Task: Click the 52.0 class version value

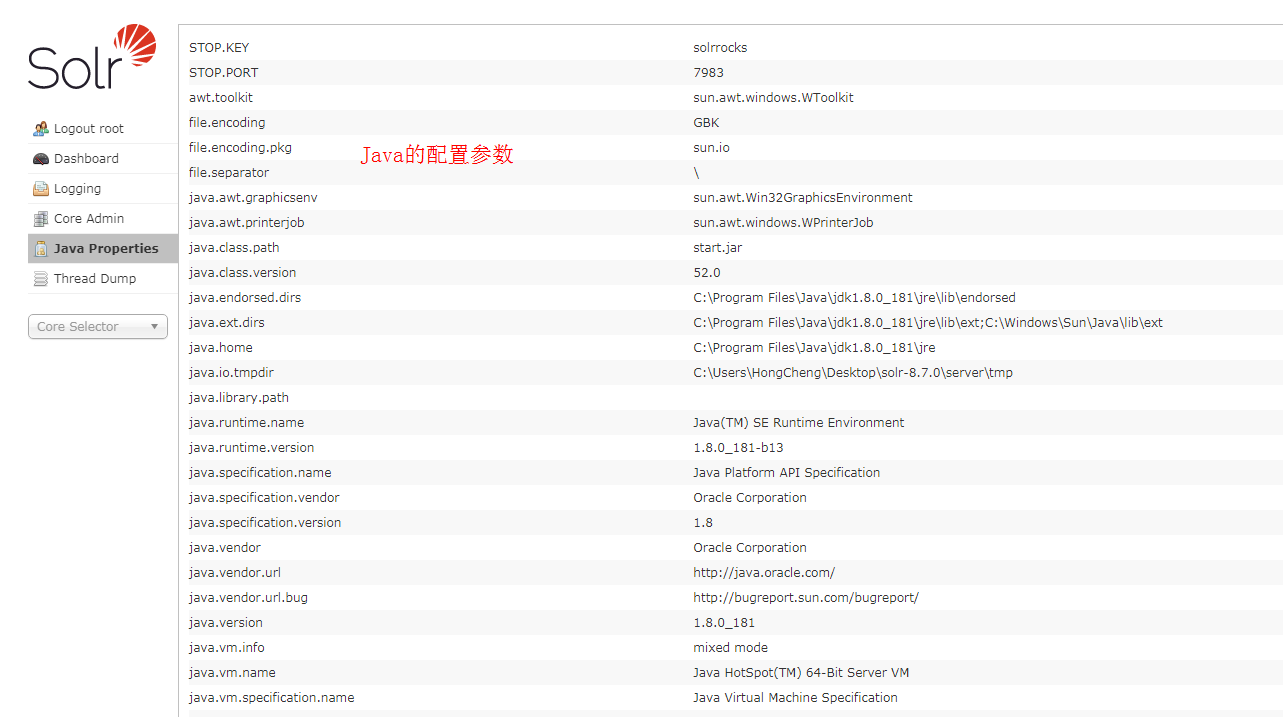Action: [707, 272]
